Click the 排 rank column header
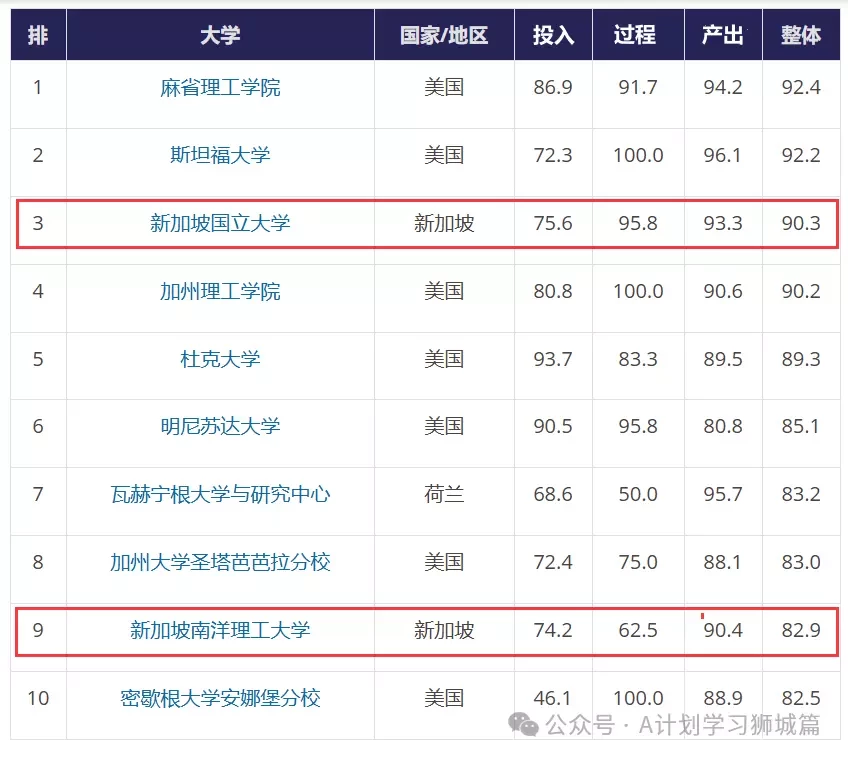848x759 pixels. coord(38,35)
